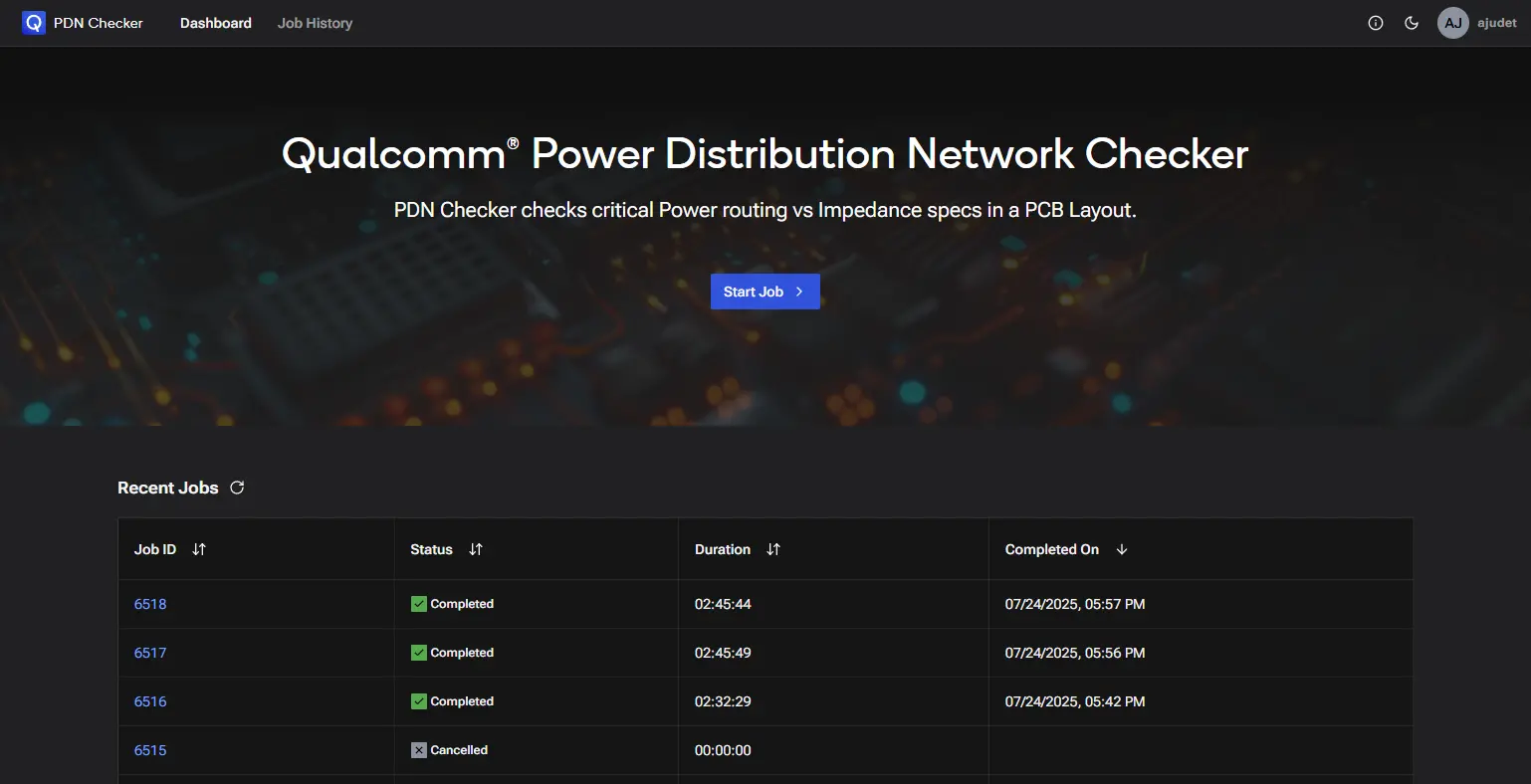Image resolution: width=1531 pixels, height=784 pixels.
Task: Click the PDN Checker title text
Action: click(x=99, y=23)
